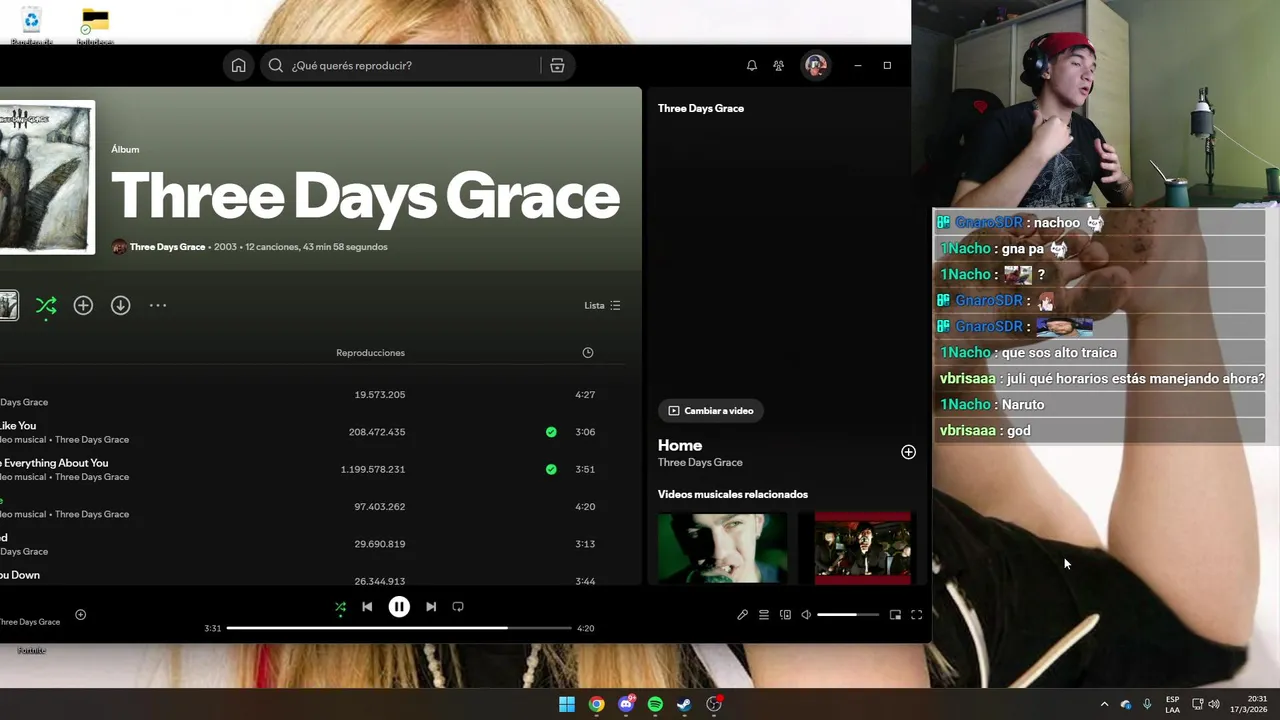1280x720 pixels.
Task: Open the red related music video thumbnail
Action: point(863,548)
